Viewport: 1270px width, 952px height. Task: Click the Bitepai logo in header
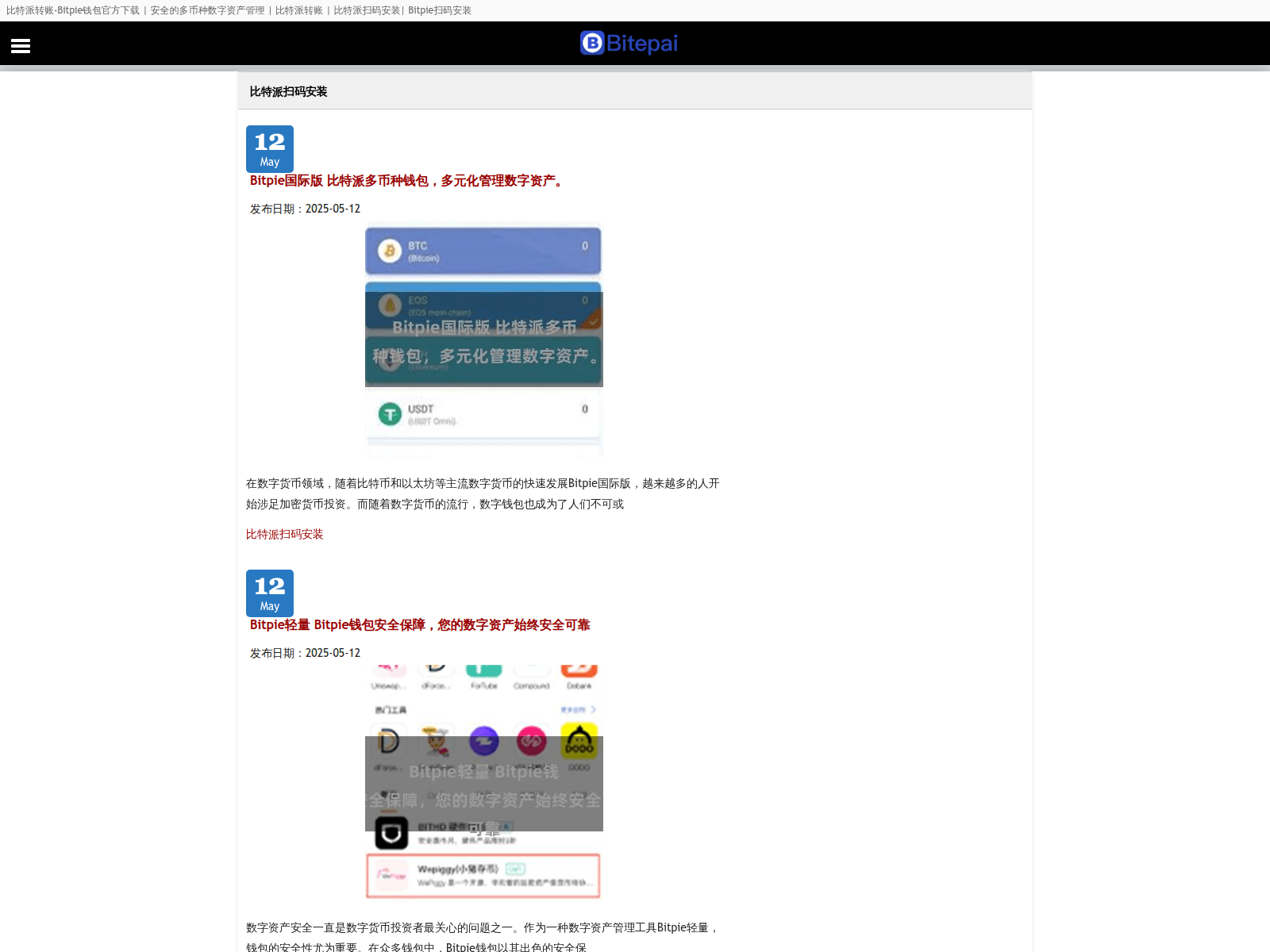click(629, 43)
